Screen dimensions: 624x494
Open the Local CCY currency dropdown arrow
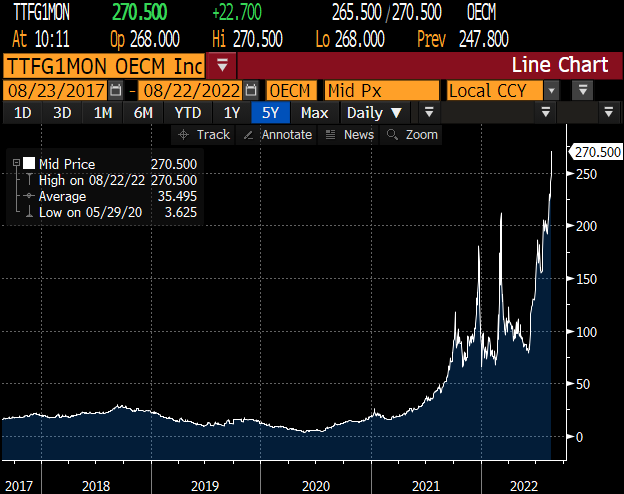[551, 90]
